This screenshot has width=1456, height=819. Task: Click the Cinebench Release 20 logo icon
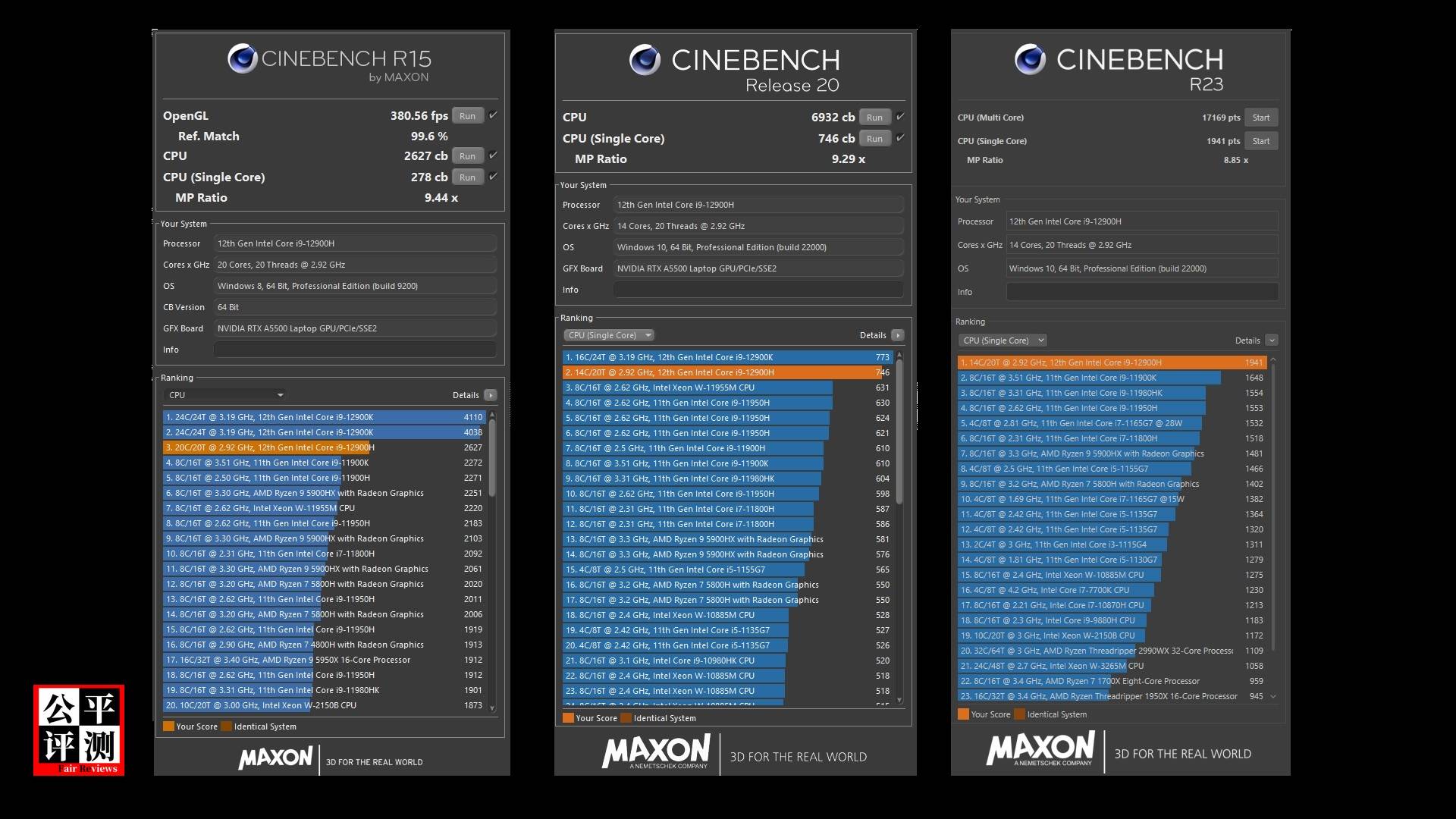coord(645,60)
